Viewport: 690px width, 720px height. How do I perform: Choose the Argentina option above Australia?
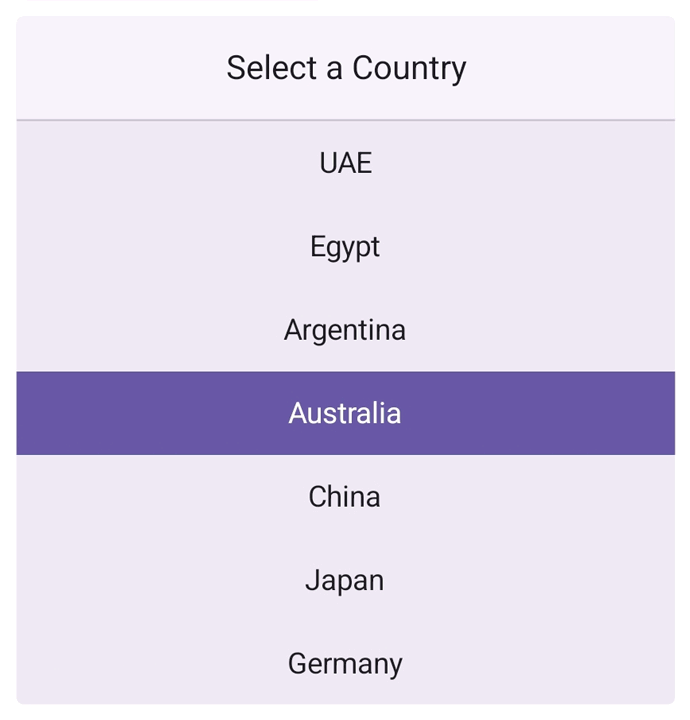pyautogui.click(x=345, y=330)
